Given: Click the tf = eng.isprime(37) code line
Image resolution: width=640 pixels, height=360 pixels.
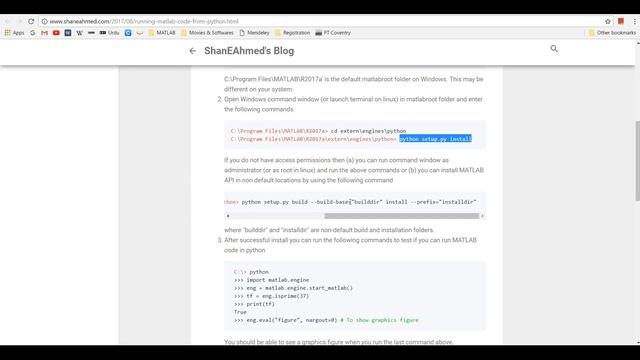Looking at the screenshot, I should tap(271, 296).
